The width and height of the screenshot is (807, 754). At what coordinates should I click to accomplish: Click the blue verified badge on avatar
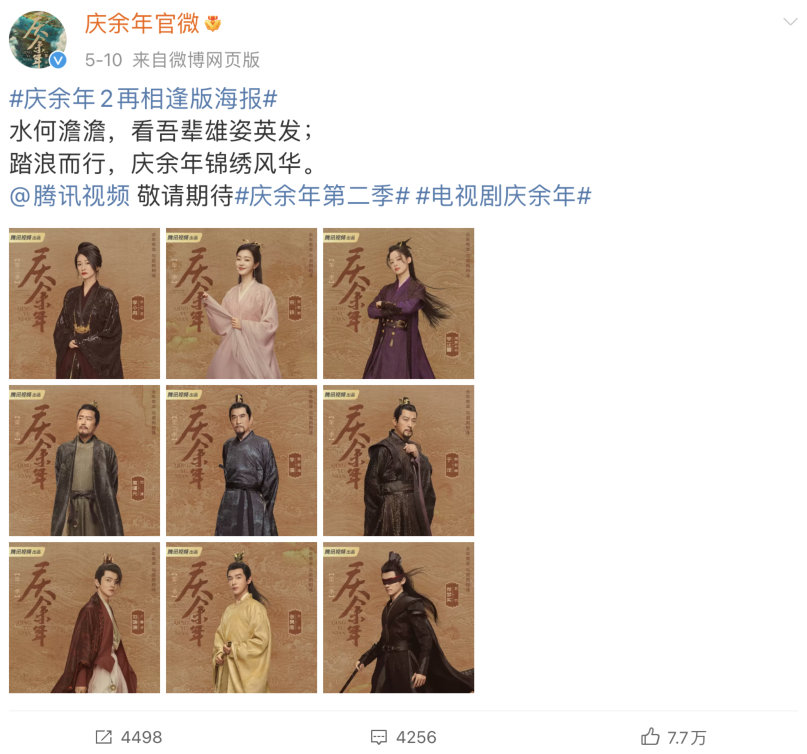pyautogui.click(x=58, y=60)
